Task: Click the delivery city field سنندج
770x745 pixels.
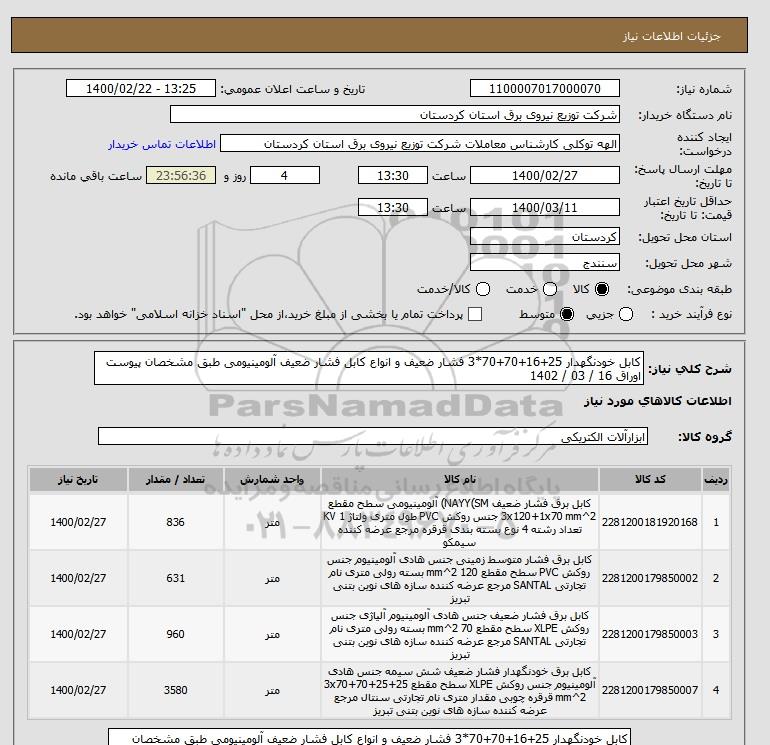Action: 545,262
